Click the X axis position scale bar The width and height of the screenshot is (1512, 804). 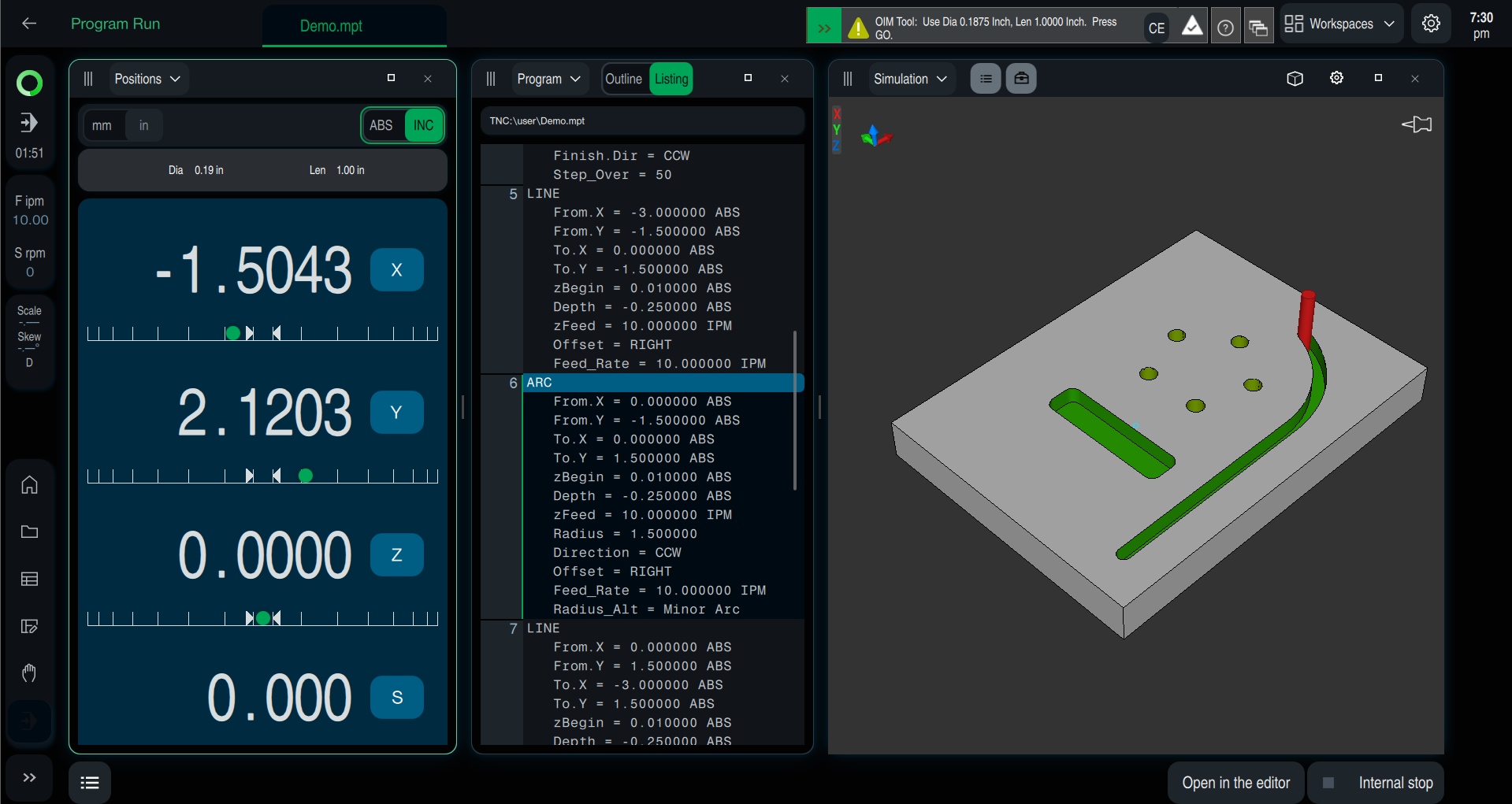pos(262,333)
